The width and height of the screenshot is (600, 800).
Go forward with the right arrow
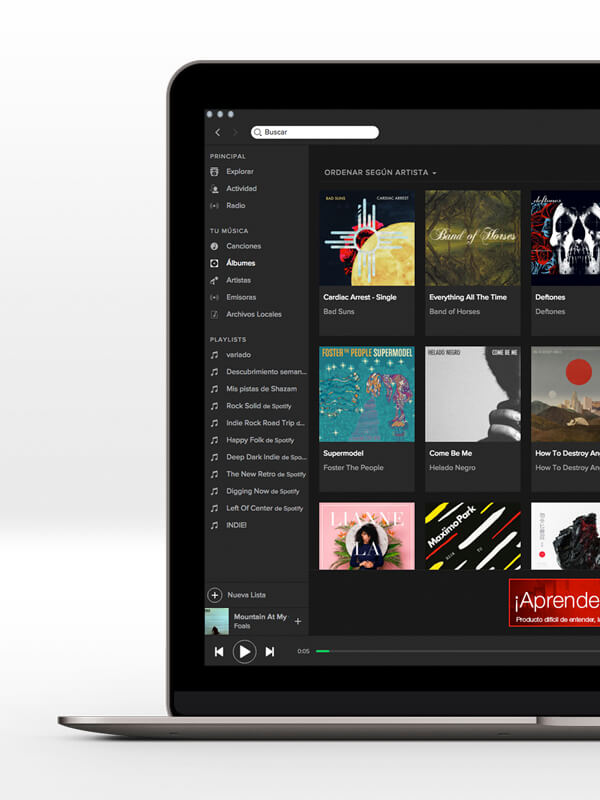(x=235, y=132)
